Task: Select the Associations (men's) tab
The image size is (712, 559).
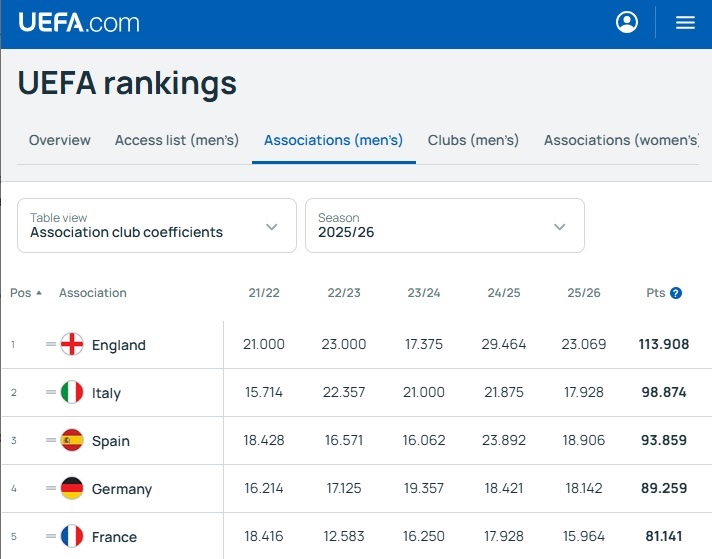Action: point(333,140)
